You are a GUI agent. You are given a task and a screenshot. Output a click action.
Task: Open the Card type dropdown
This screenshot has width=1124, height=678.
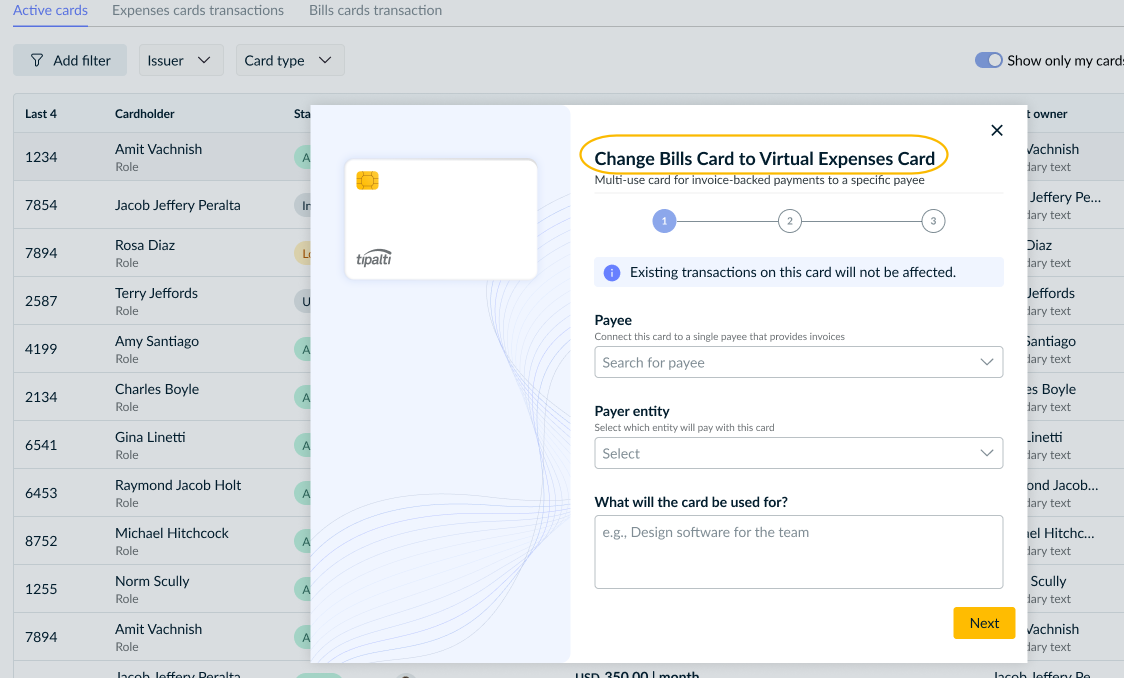[290, 60]
